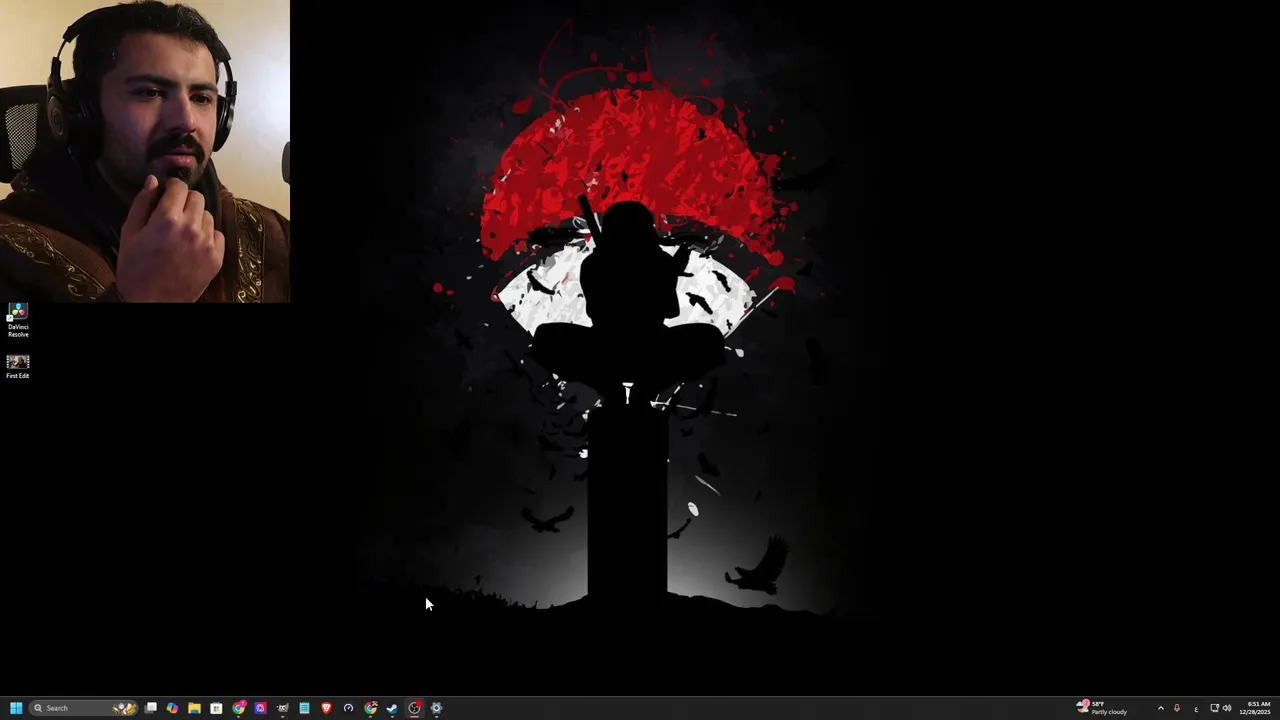This screenshot has height=720, width=1280.
Task: Open Microsoft Store from the taskbar
Action: pos(216,708)
